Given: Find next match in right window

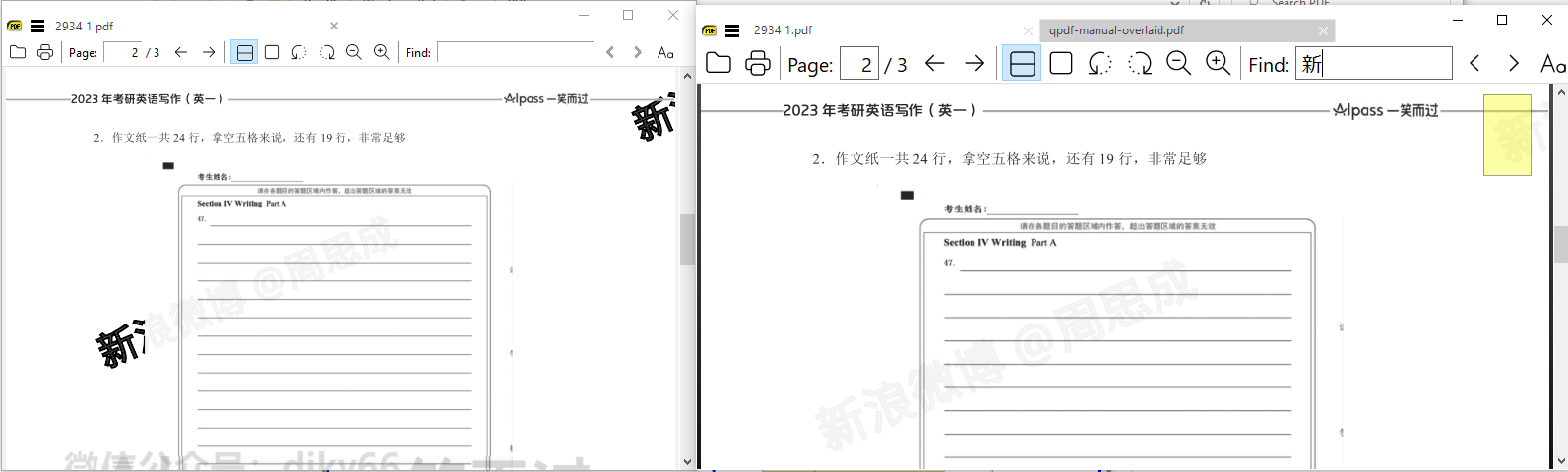Looking at the screenshot, I should 1514,64.
